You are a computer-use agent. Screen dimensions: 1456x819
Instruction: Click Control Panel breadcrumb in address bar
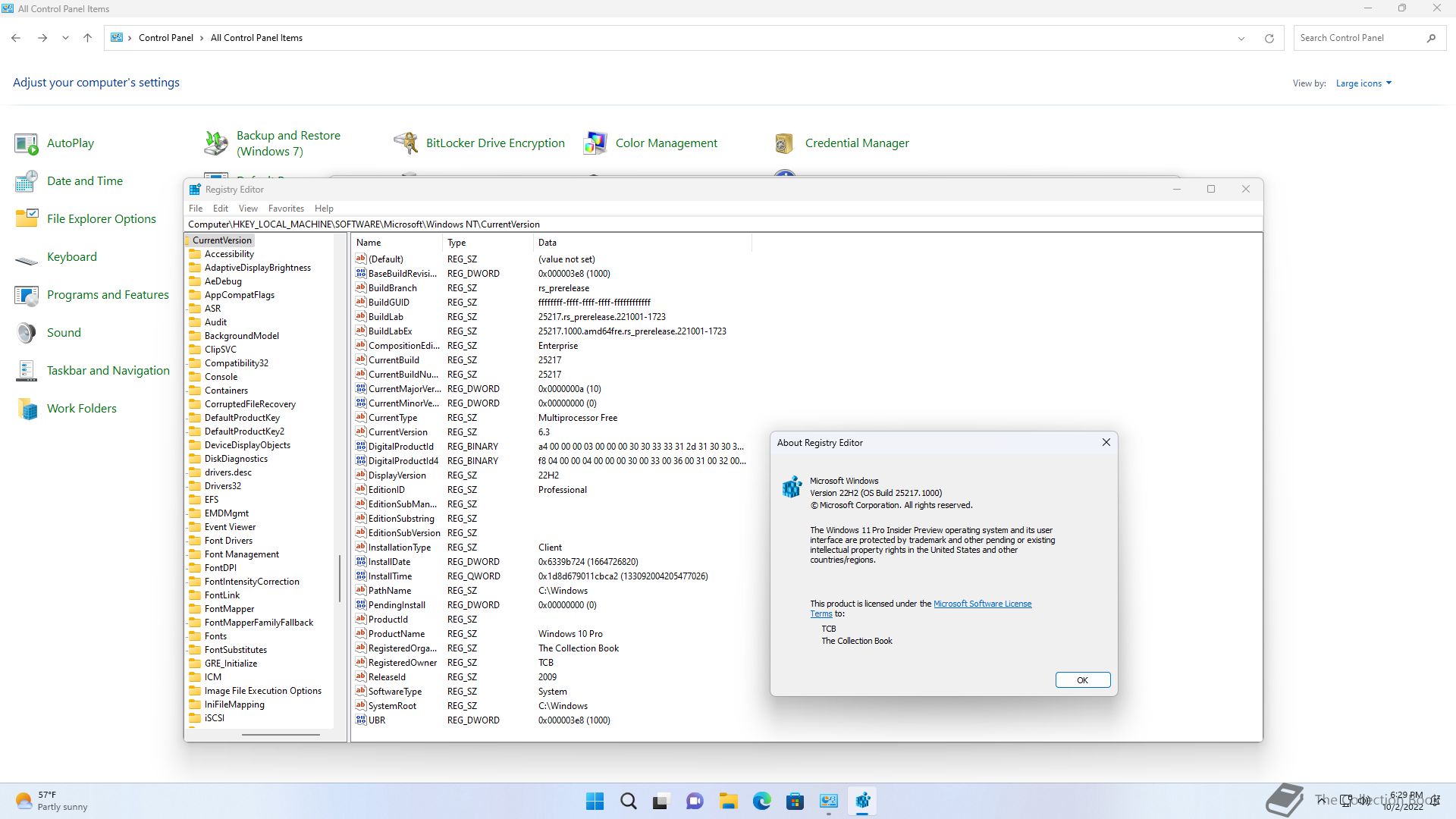click(165, 38)
